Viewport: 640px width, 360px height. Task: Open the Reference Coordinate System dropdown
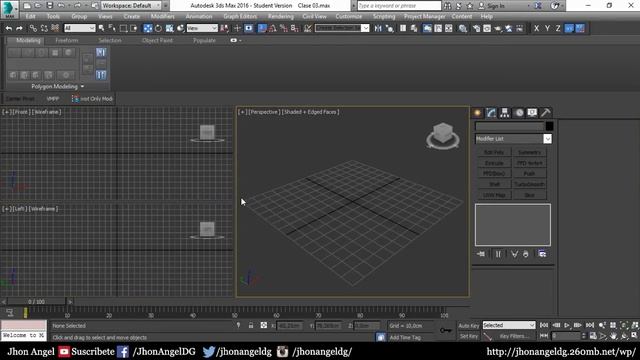202,28
